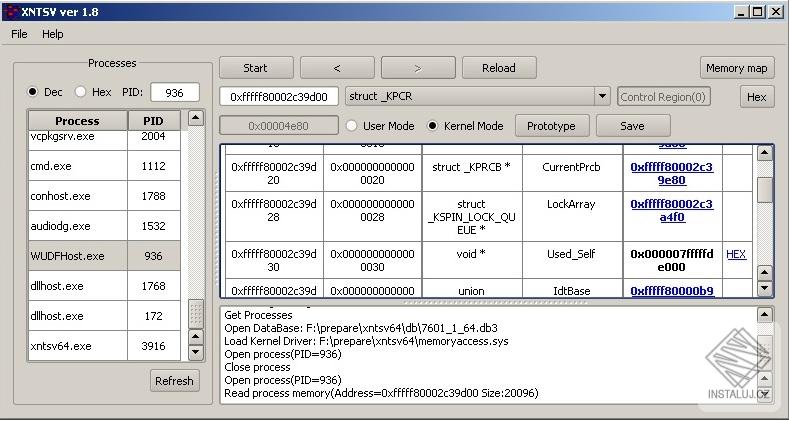
Task: Select conhost.exe in process list
Action: click(77, 196)
